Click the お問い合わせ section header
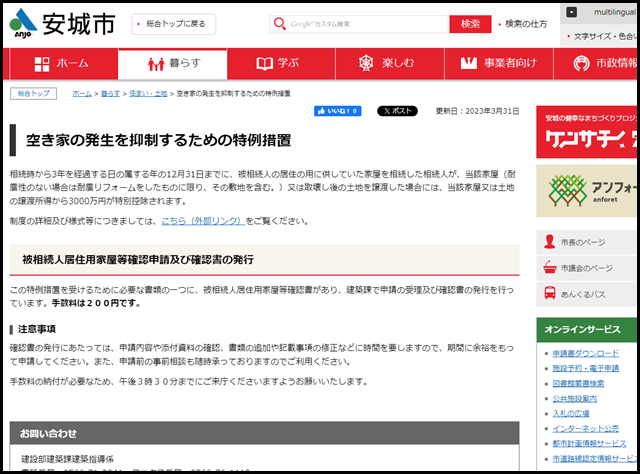 (264, 433)
